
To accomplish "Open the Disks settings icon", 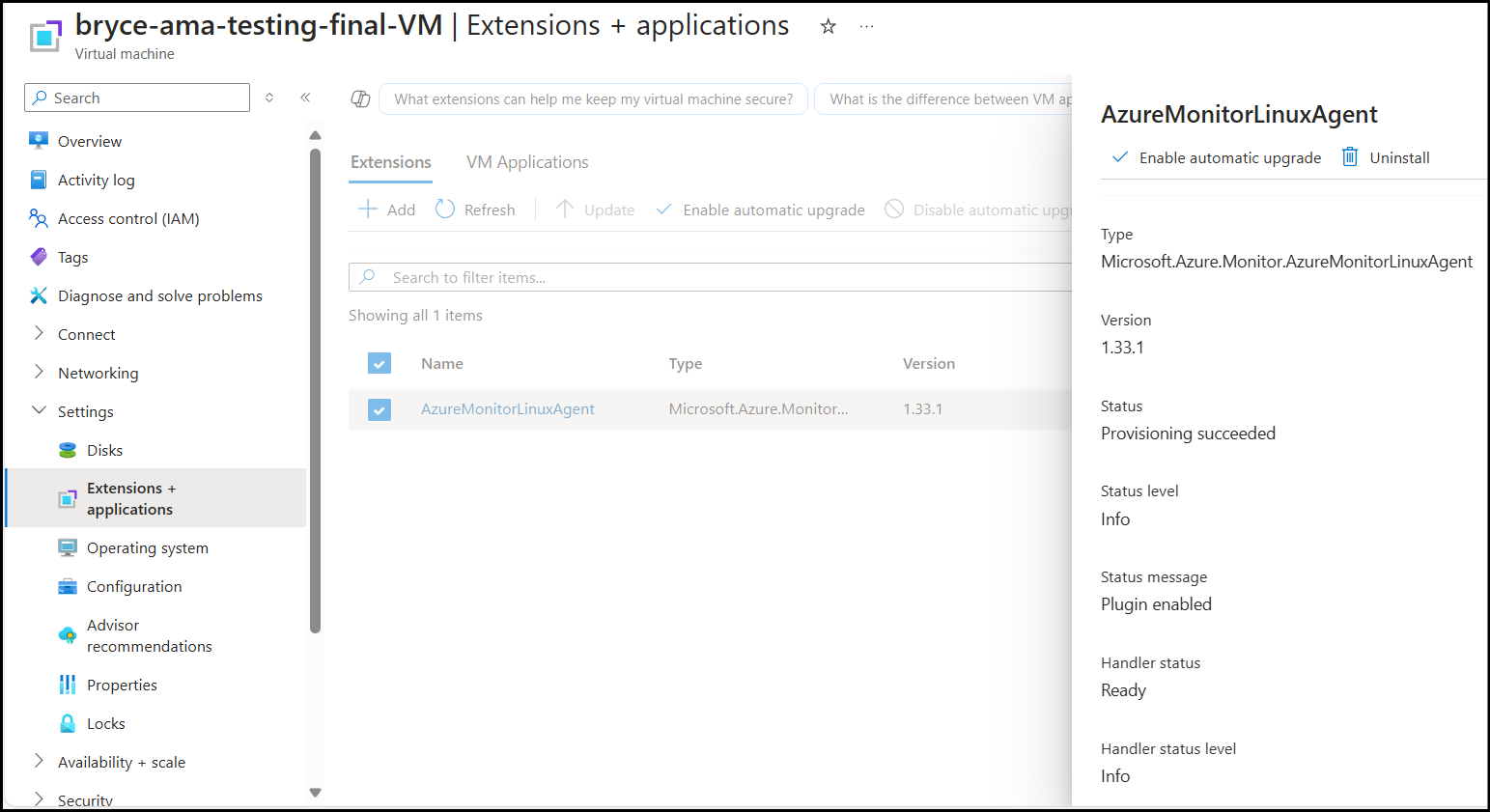I will [66, 450].
